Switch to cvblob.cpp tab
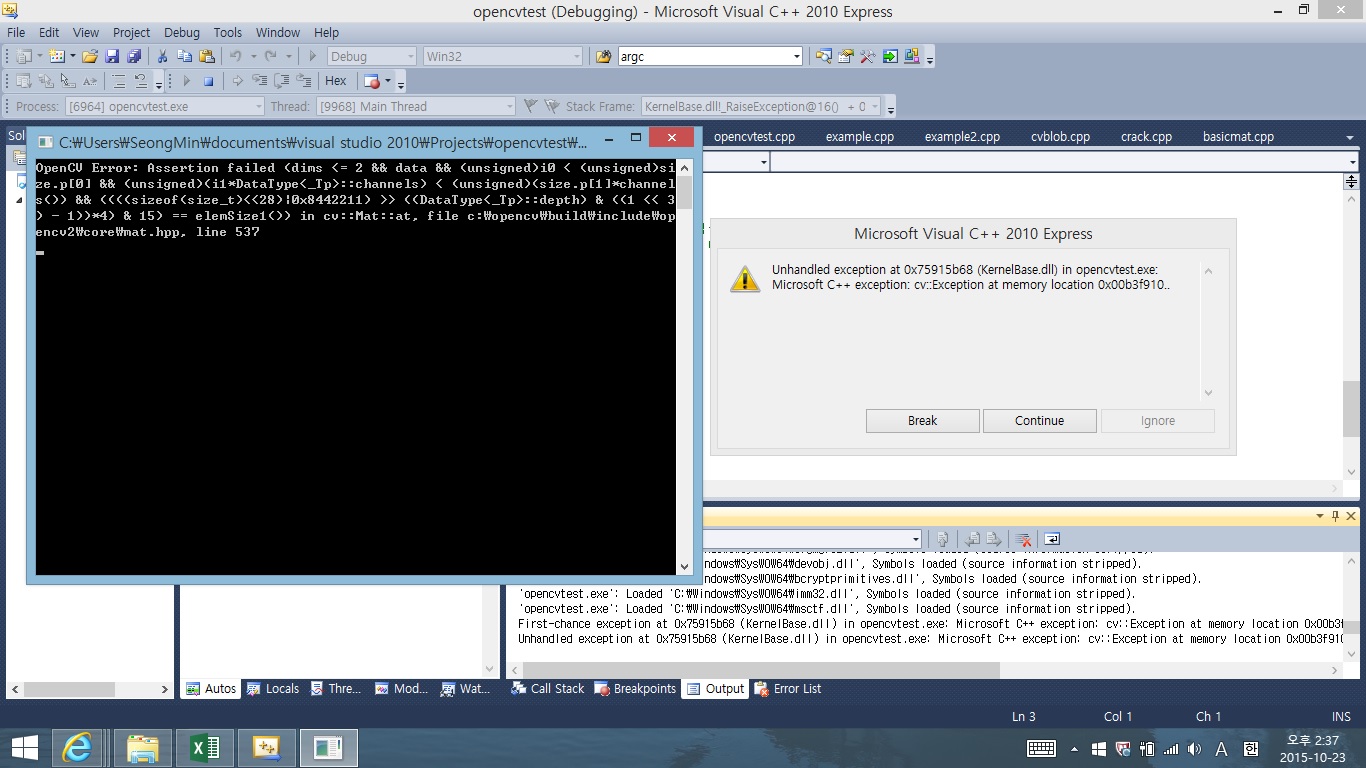 click(x=1060, y=137)
